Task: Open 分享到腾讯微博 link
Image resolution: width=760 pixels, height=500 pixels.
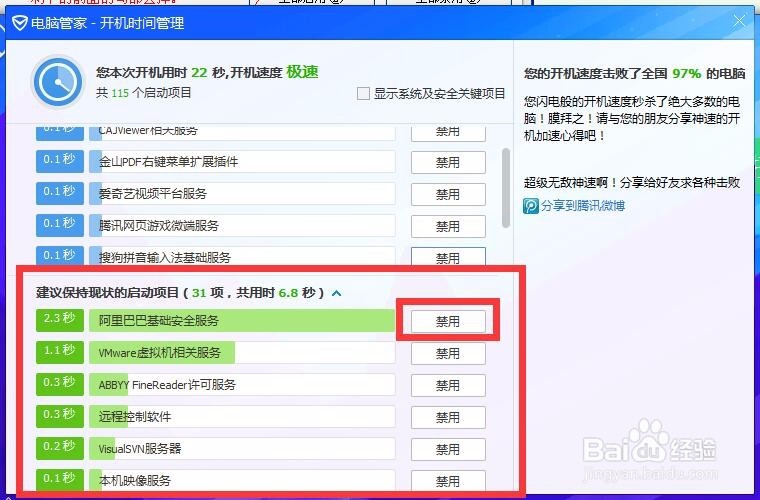Action: click(583, 206)
